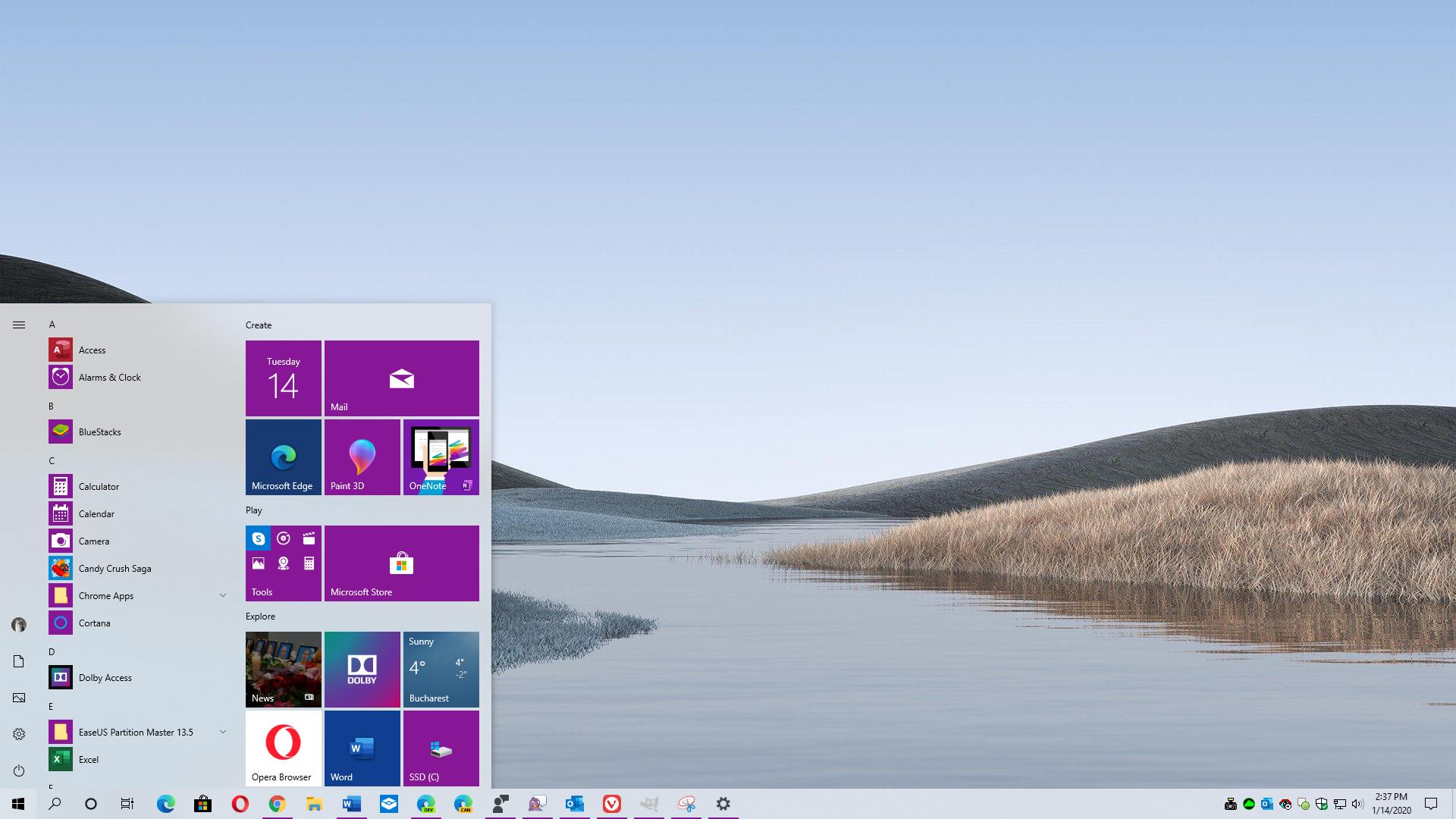
Task: Open GIMP from the taskbar
Action: coord(648,804)
